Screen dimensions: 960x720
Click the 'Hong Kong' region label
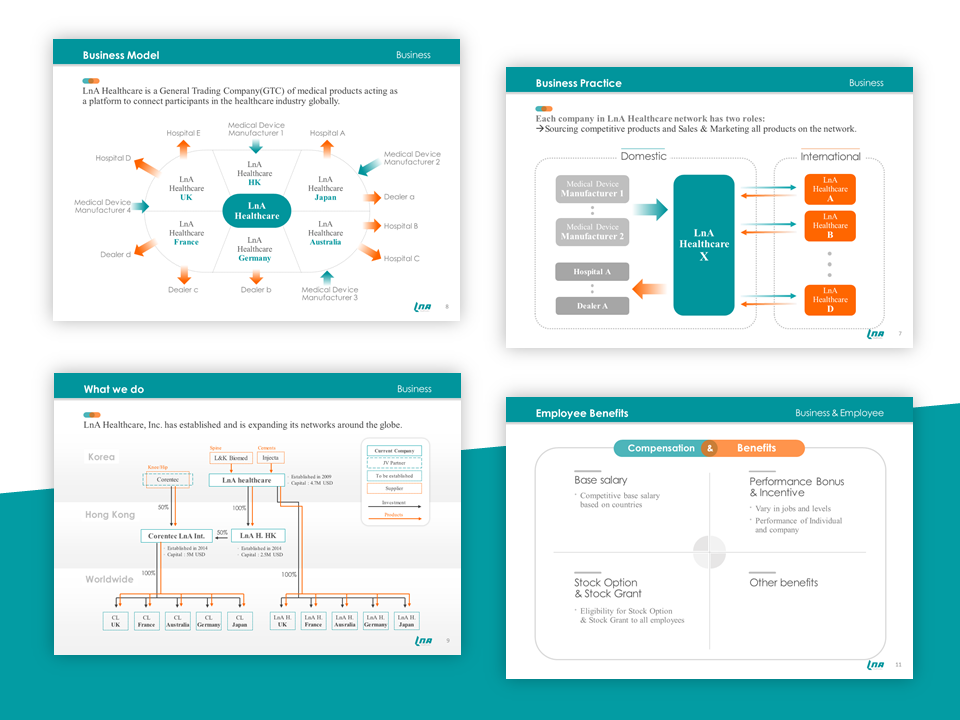coord(110,515)
